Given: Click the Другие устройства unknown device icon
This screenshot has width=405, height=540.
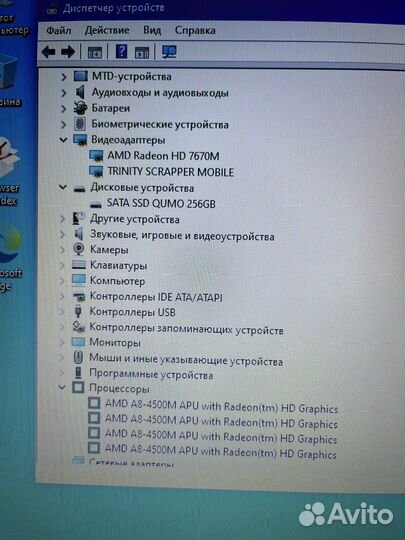Looking at the screenshot, I should pos(79,219).
